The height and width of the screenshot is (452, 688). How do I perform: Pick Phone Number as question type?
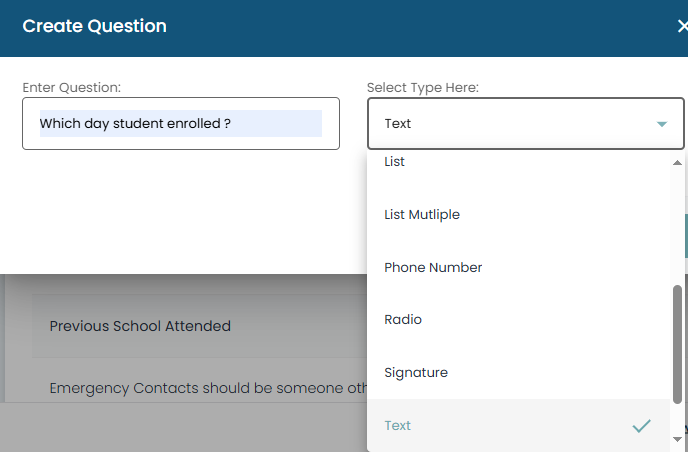[433, 267]
